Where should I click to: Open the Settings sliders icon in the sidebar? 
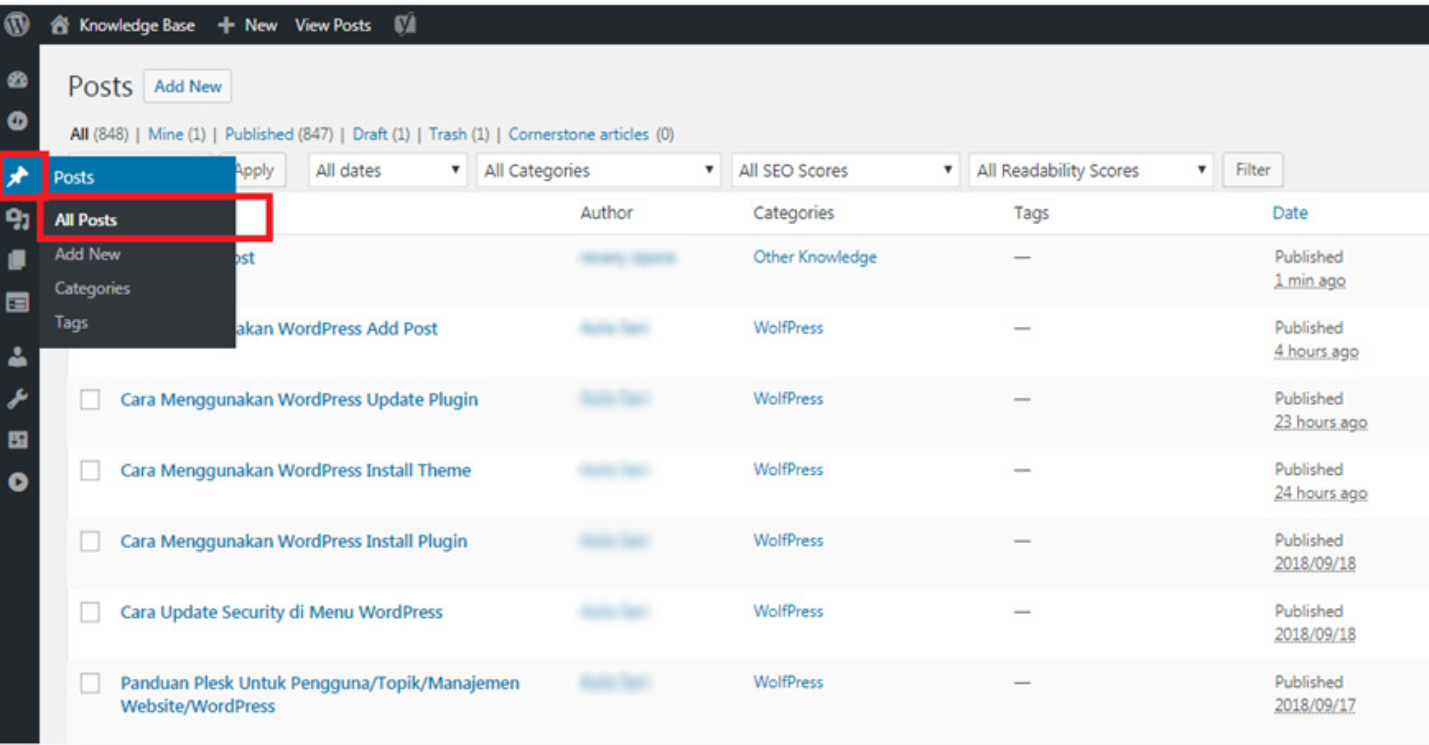click(x=17, y=440)
